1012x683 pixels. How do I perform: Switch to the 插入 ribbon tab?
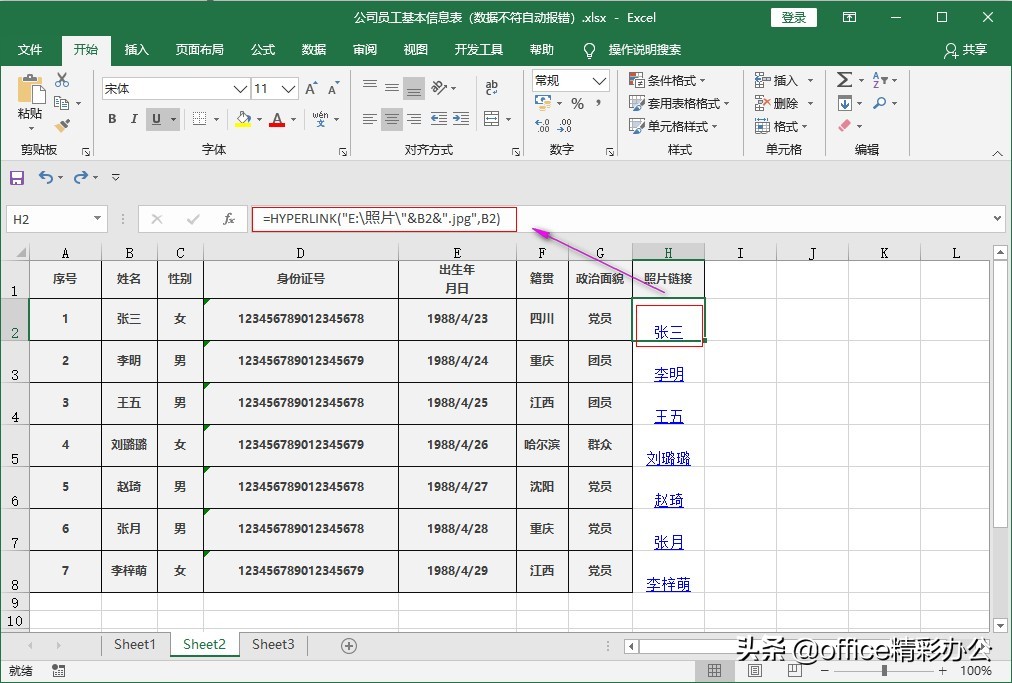click(137, 49)
